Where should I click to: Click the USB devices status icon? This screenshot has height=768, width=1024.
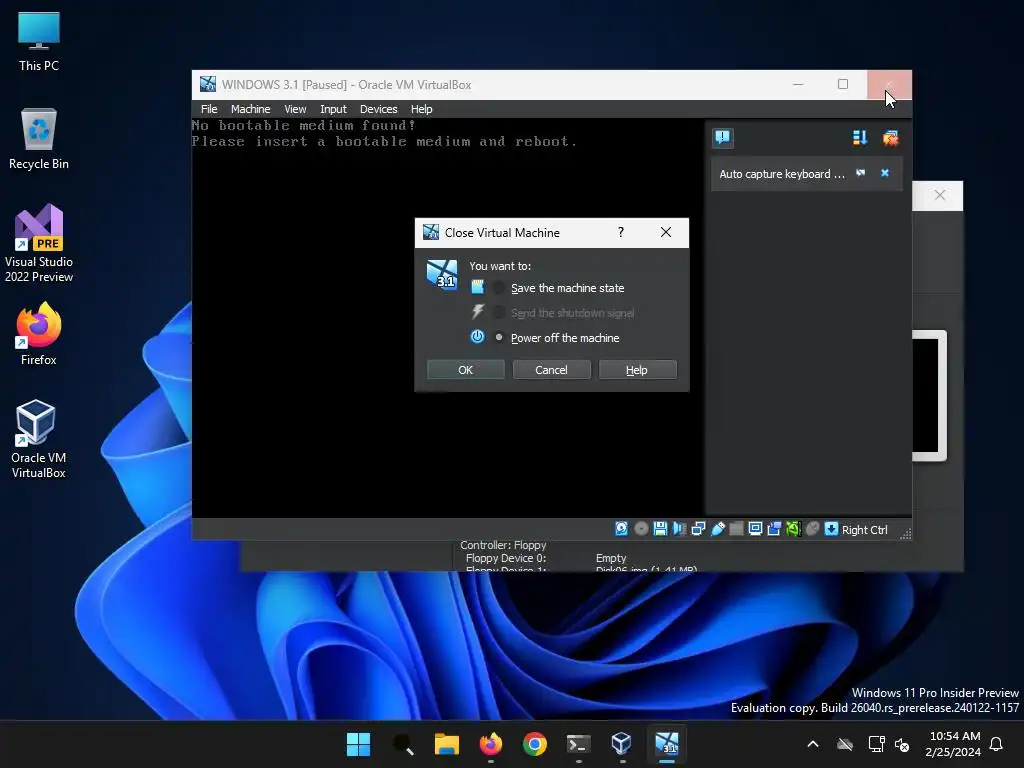[x=718, y=529]
